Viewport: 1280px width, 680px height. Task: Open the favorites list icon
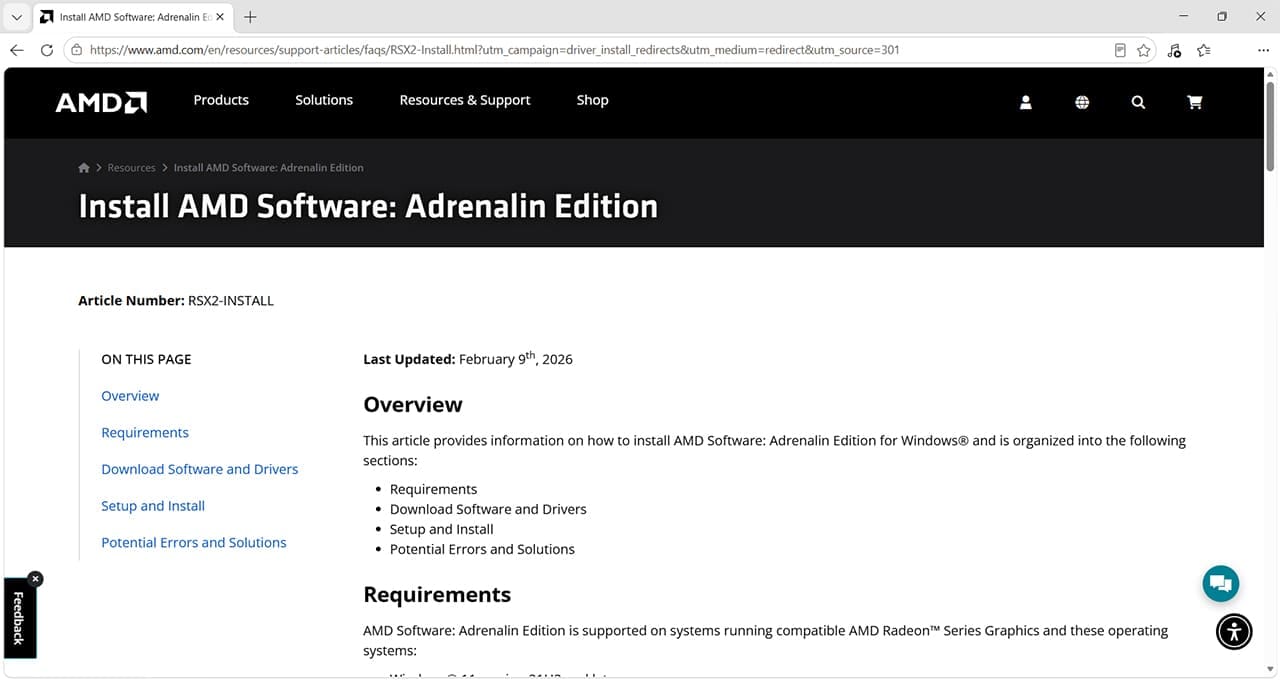click(1204, 50)
